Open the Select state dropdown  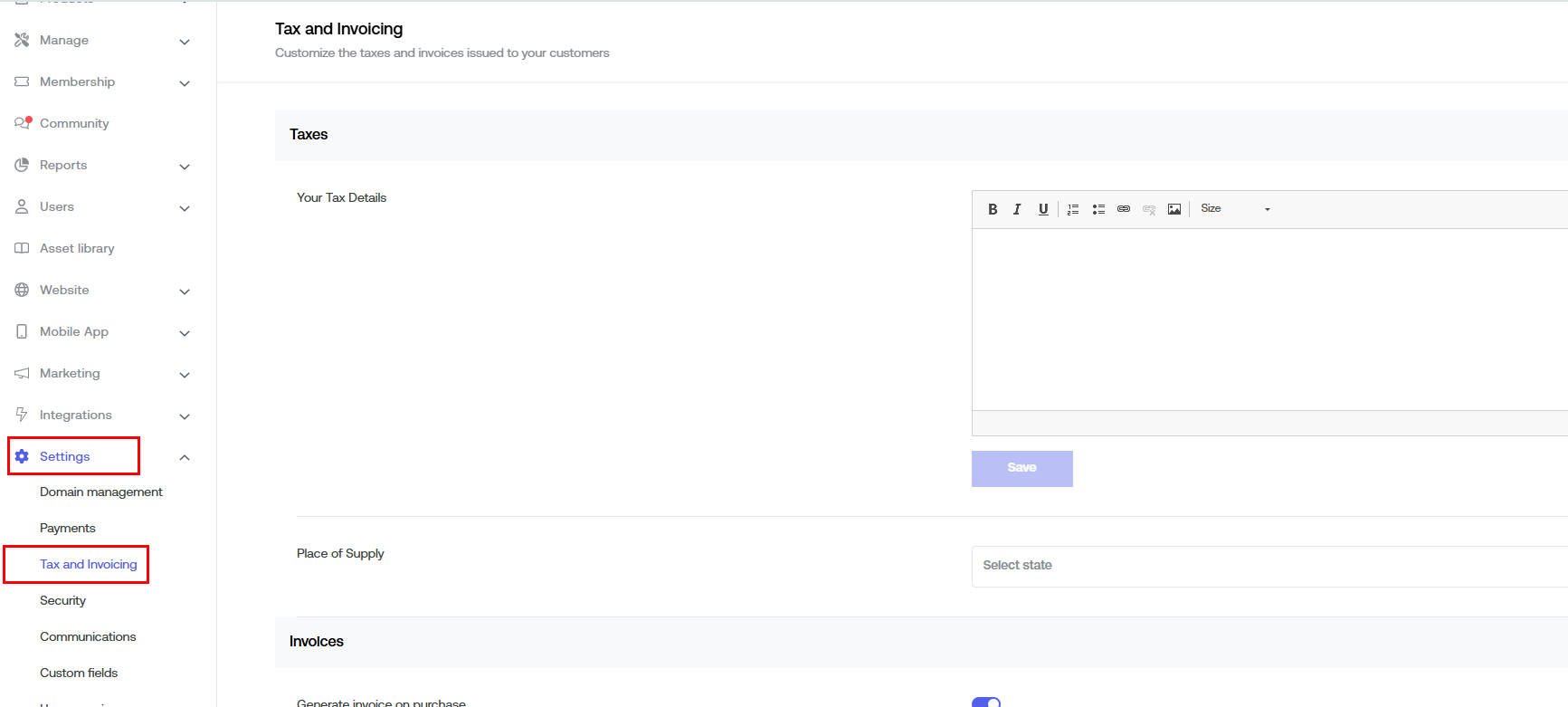tap(1267, 566)
